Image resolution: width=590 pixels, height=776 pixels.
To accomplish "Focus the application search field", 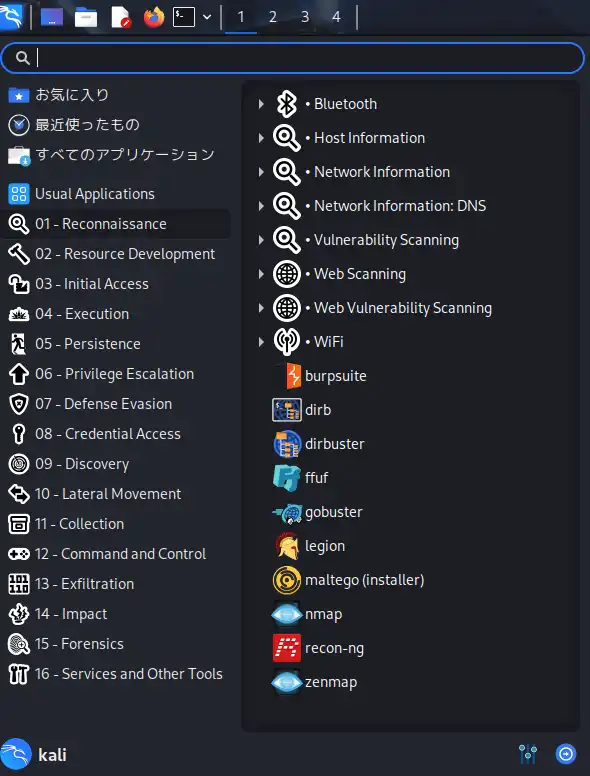I will 293,58.
